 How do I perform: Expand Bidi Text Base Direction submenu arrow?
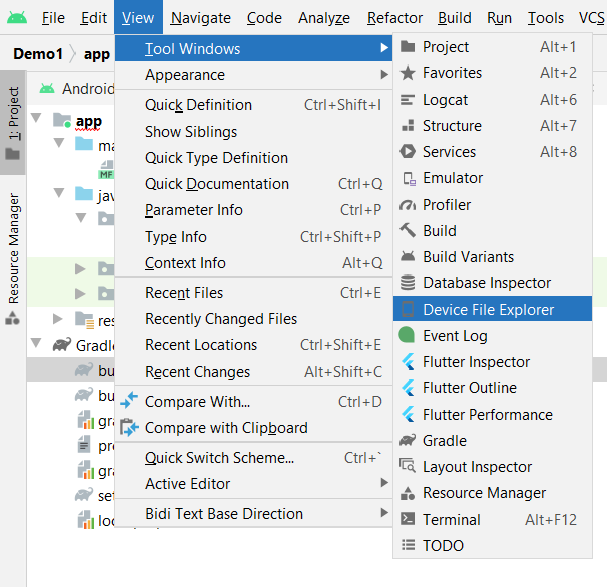point(384,513)
